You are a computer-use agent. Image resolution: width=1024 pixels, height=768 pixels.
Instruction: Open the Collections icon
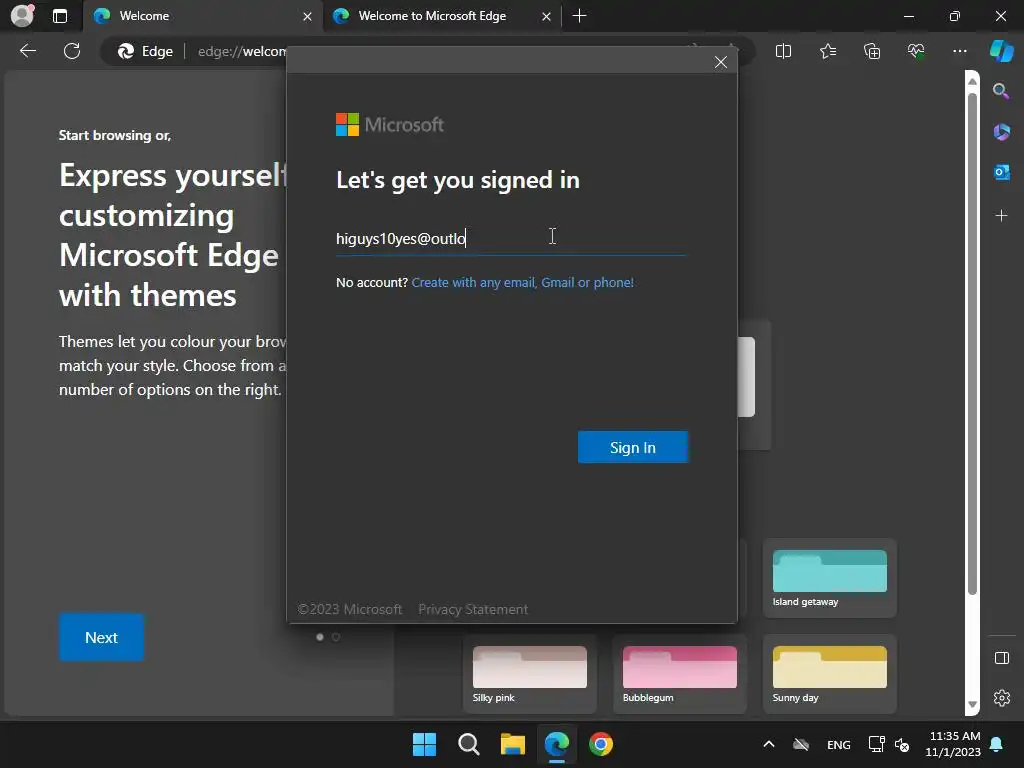pos(872,51)
